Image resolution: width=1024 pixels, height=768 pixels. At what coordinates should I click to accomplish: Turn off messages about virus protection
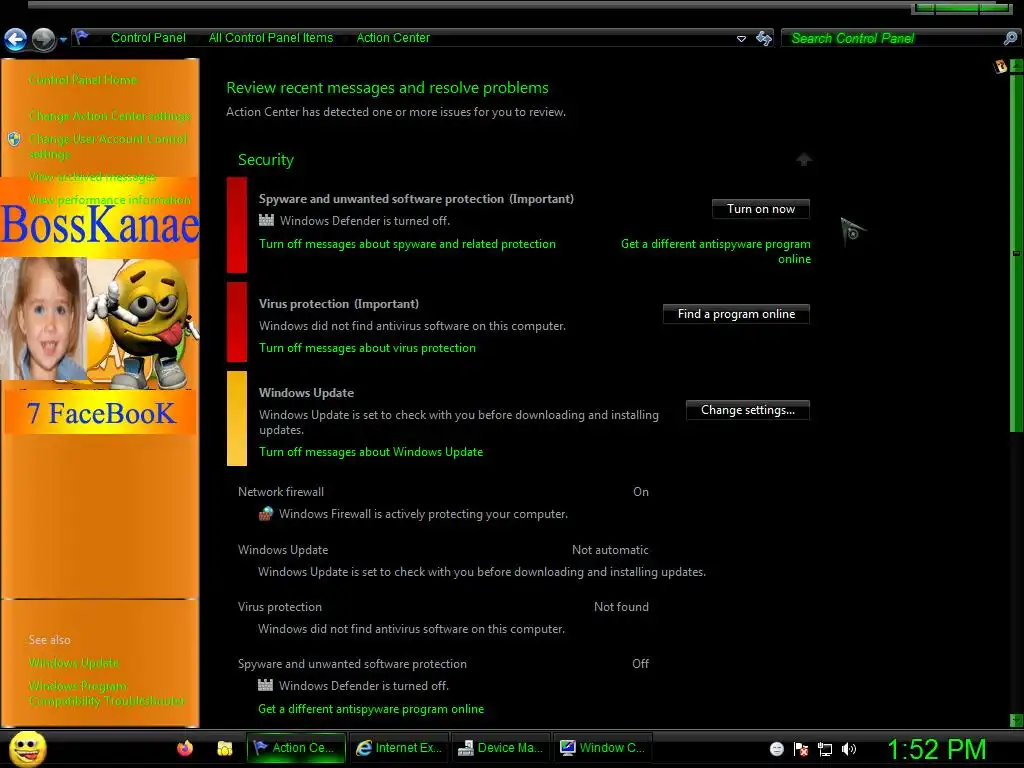pos(367,348)
